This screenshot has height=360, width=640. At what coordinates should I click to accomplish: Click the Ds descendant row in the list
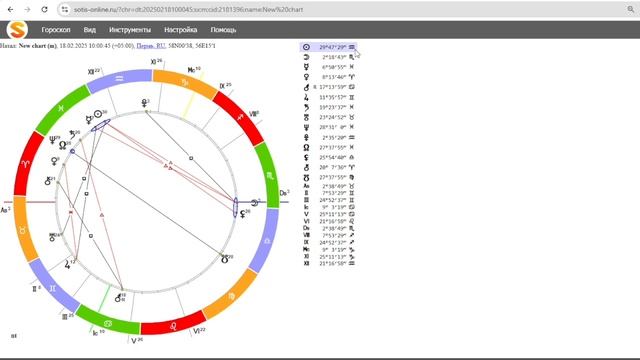329,228
